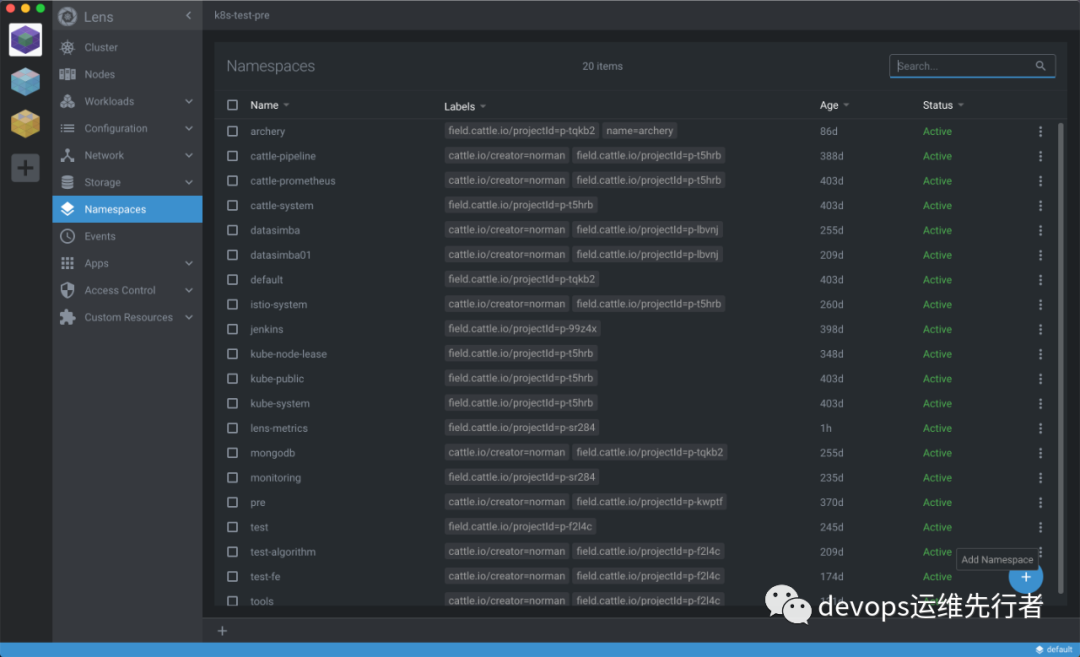Screen dimensions: 1080x657
Task: Switch to the yellow cube cluster
Action: (x=25, y=124)
